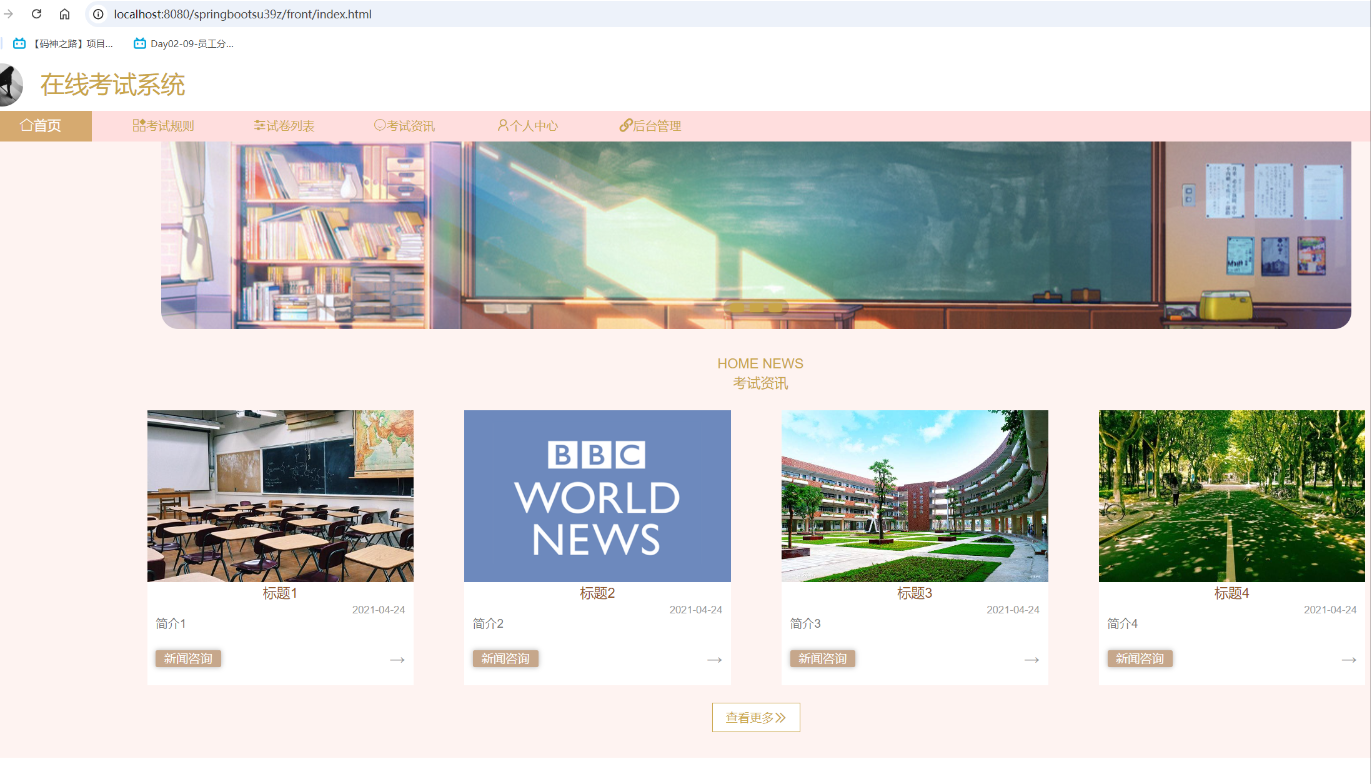Click the site info icon in address bar

(98, 14)
